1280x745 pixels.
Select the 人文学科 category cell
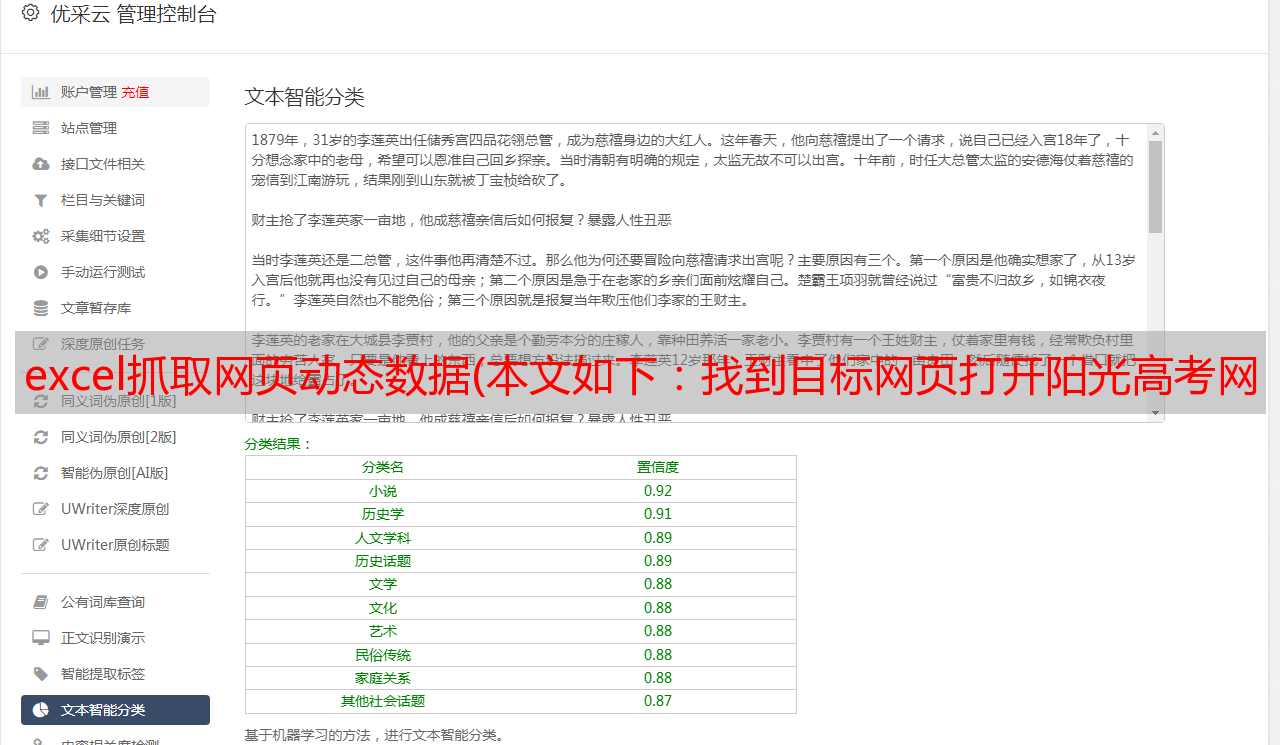[x=383, y=538]
